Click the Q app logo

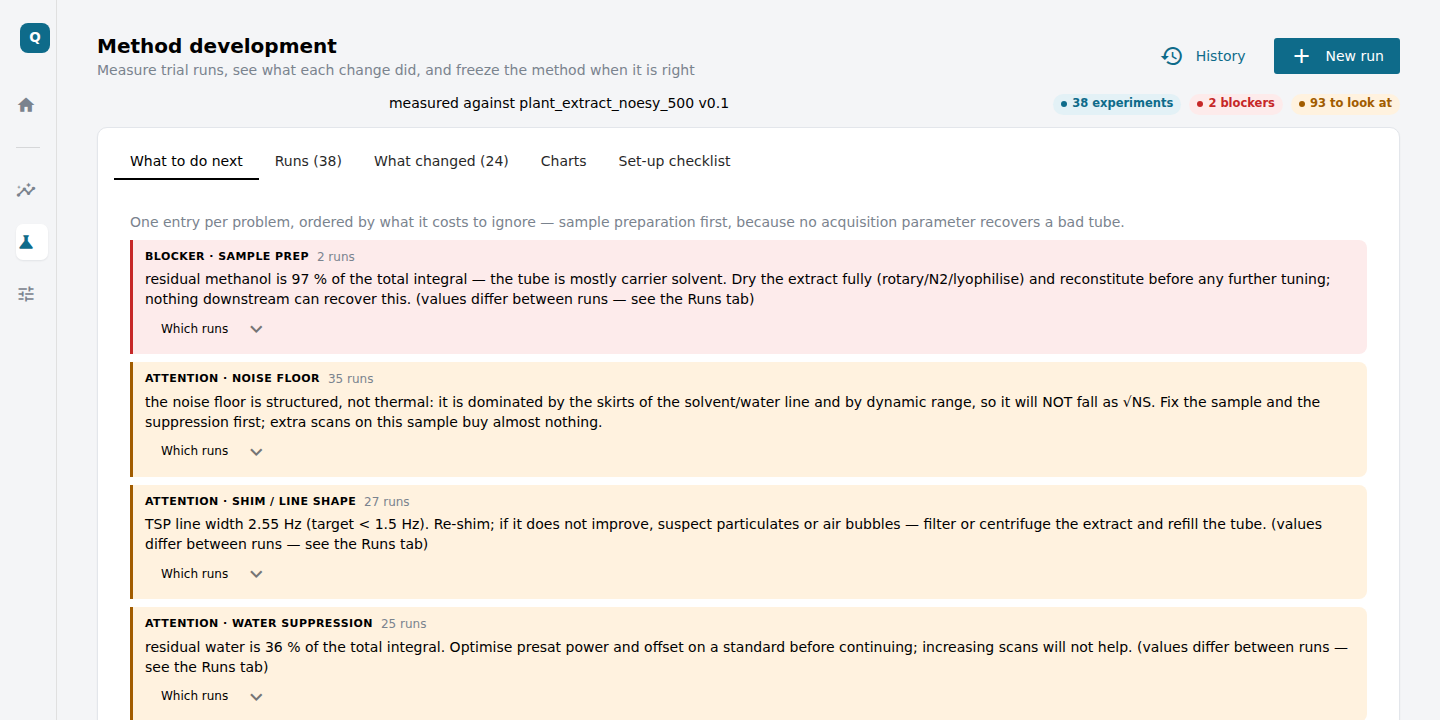click(35, 38)
